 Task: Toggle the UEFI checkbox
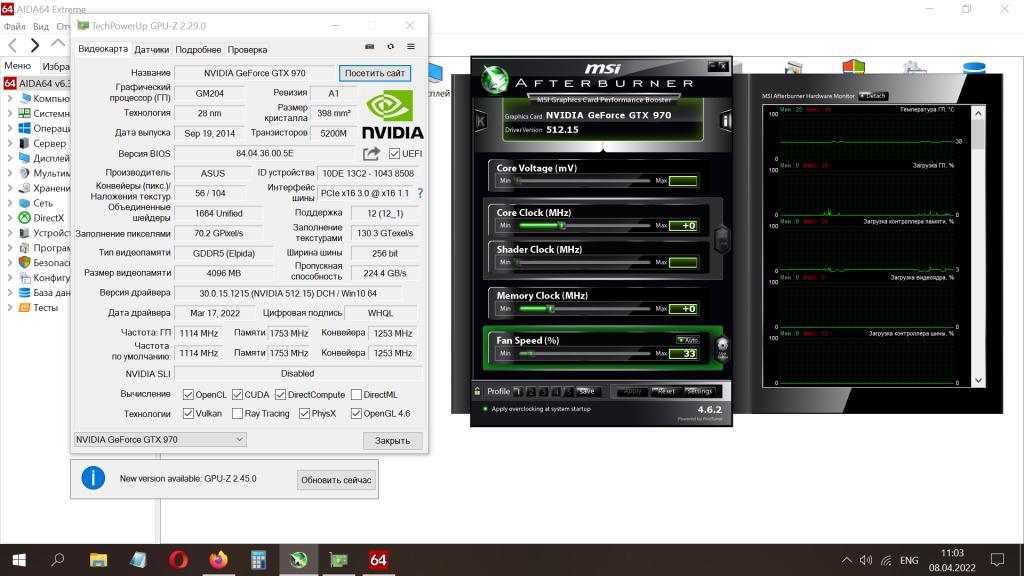click(x=394, y=153)
